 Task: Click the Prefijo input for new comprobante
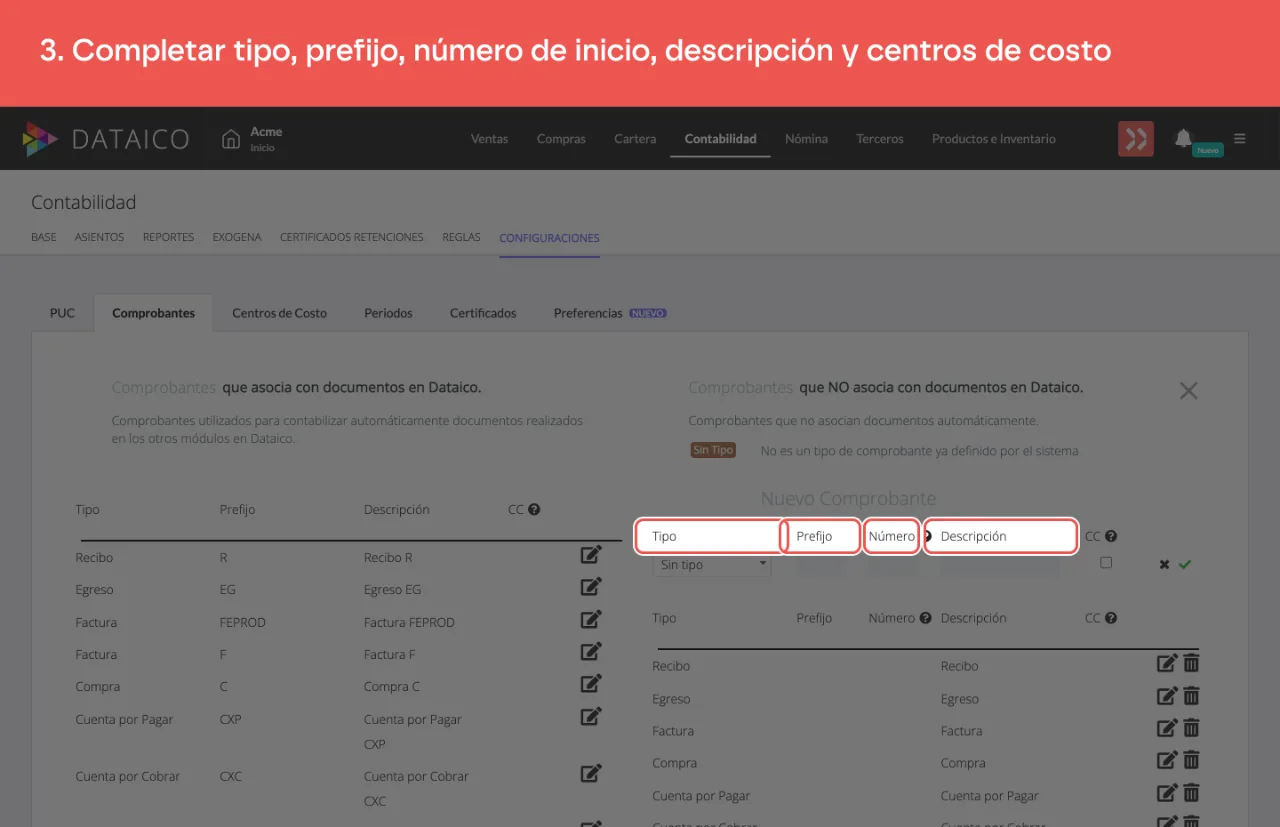point(819,566)
